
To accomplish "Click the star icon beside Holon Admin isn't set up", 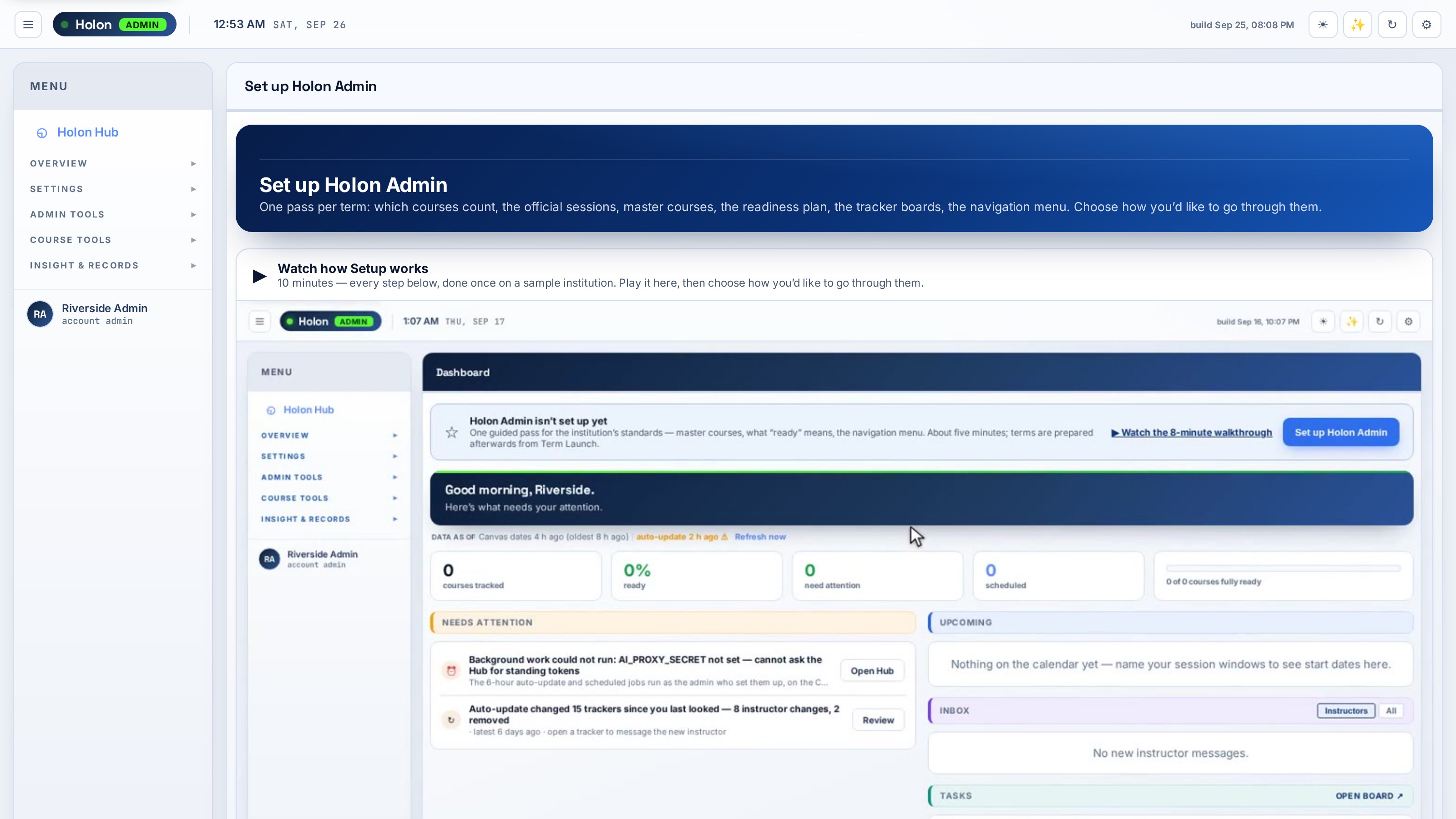I will [451, 432].
